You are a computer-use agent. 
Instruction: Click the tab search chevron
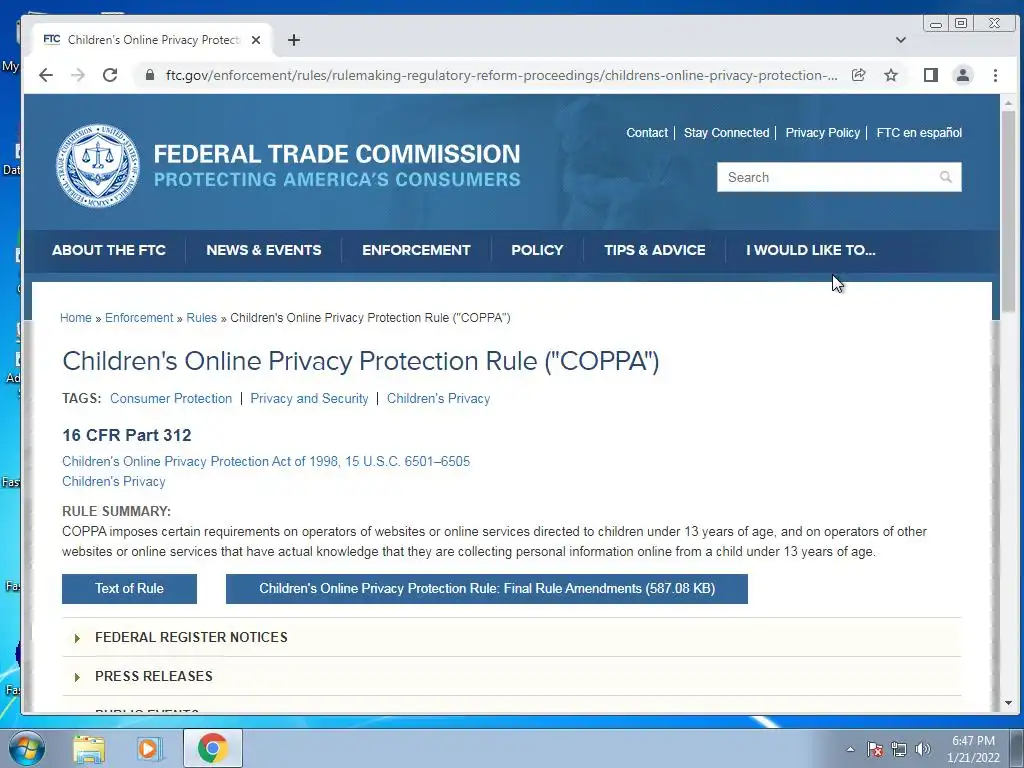tap(901, 40)
